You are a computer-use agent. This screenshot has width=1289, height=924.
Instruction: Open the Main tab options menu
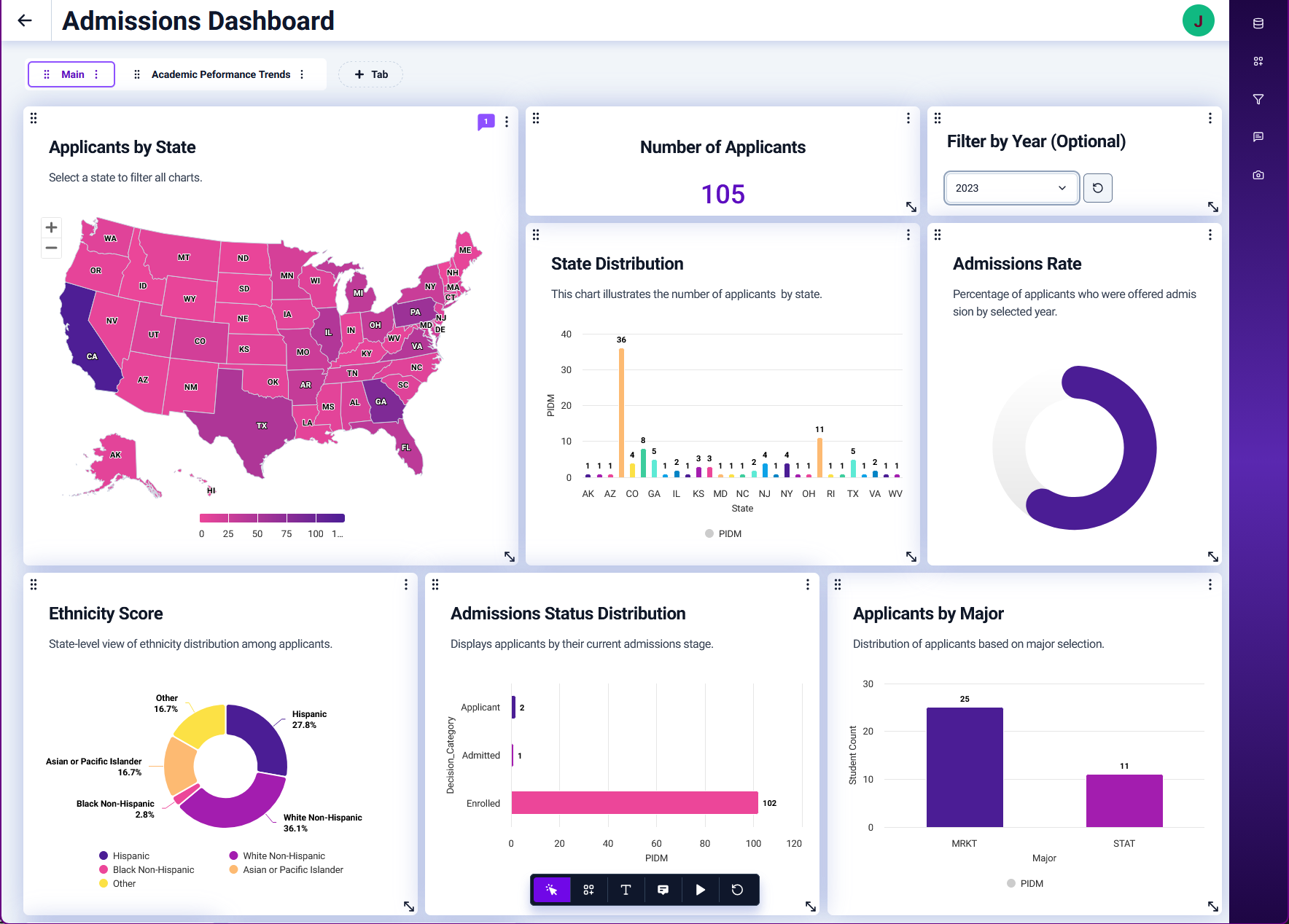click(x=96, y=74)
